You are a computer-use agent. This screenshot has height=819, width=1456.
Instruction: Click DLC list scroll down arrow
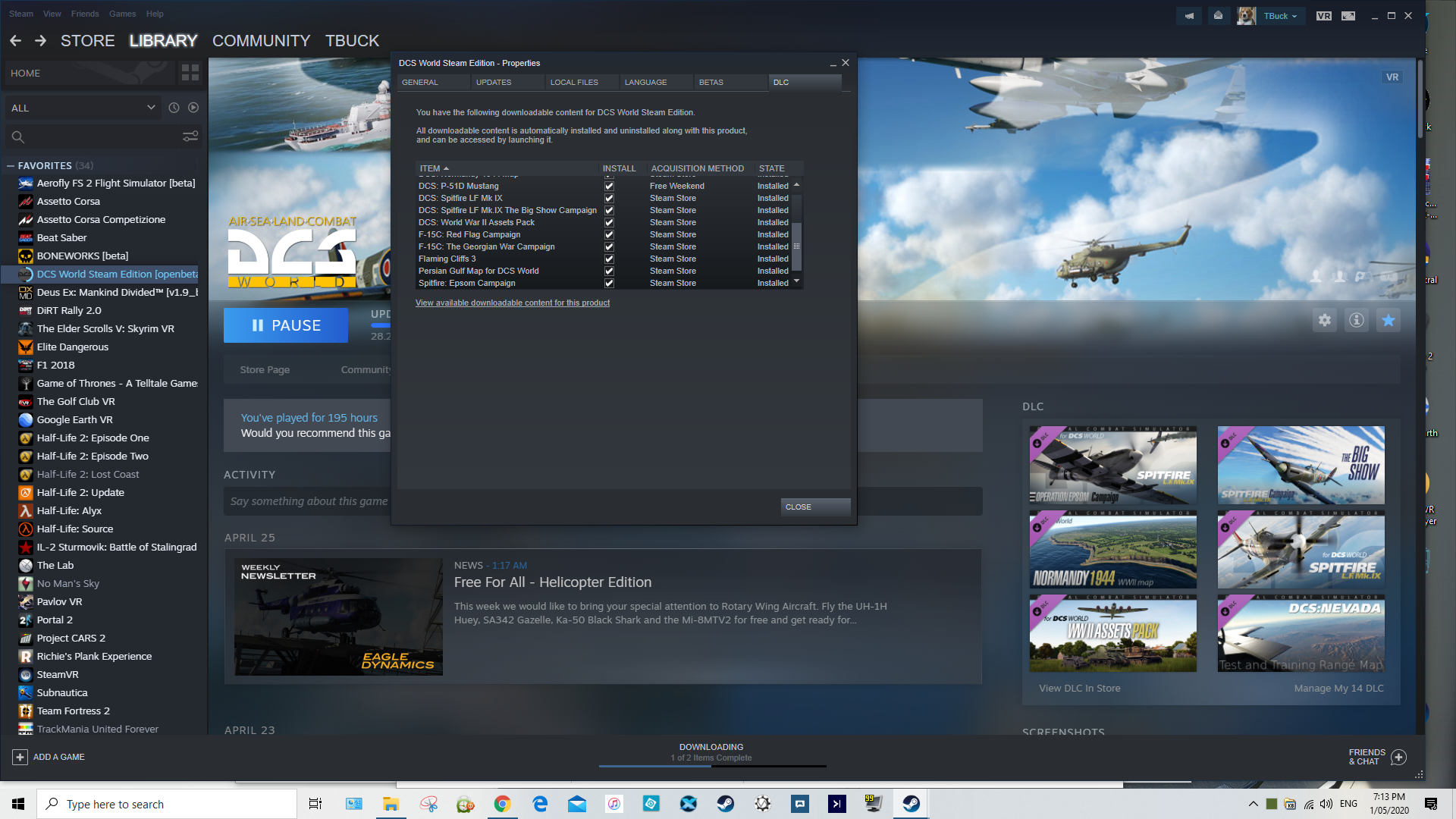(x=796, y=281)
